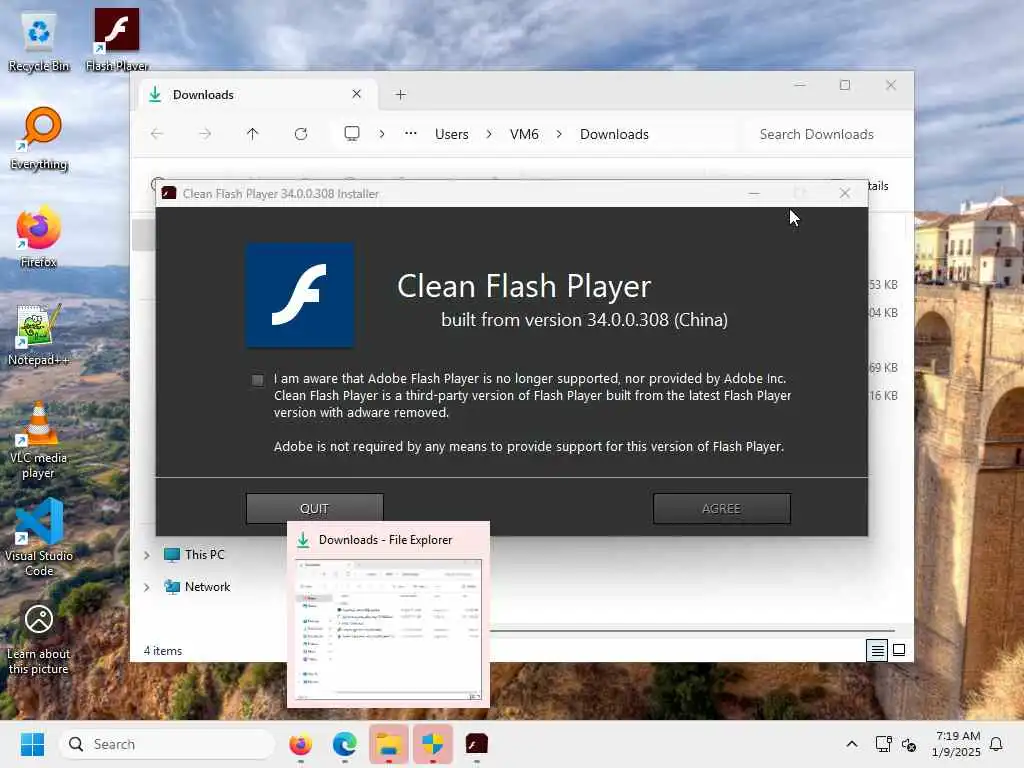Click the PC monitor icon in address bar

click(x=352, y=134)
